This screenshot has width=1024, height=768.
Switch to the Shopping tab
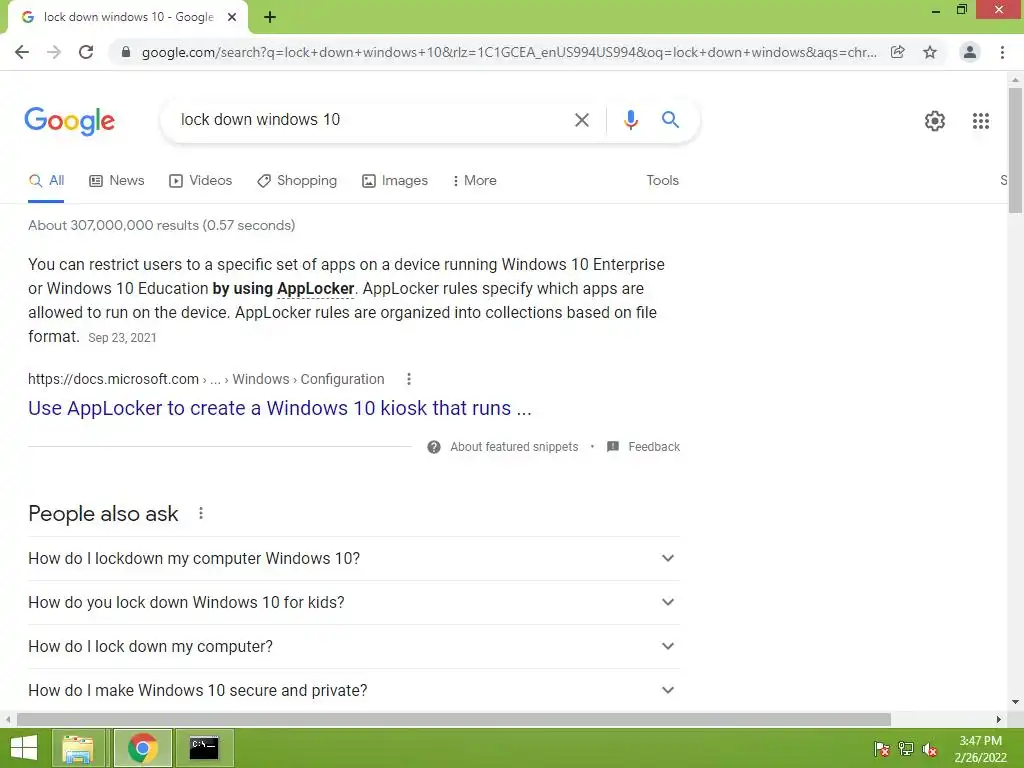(x=297, y=181)
